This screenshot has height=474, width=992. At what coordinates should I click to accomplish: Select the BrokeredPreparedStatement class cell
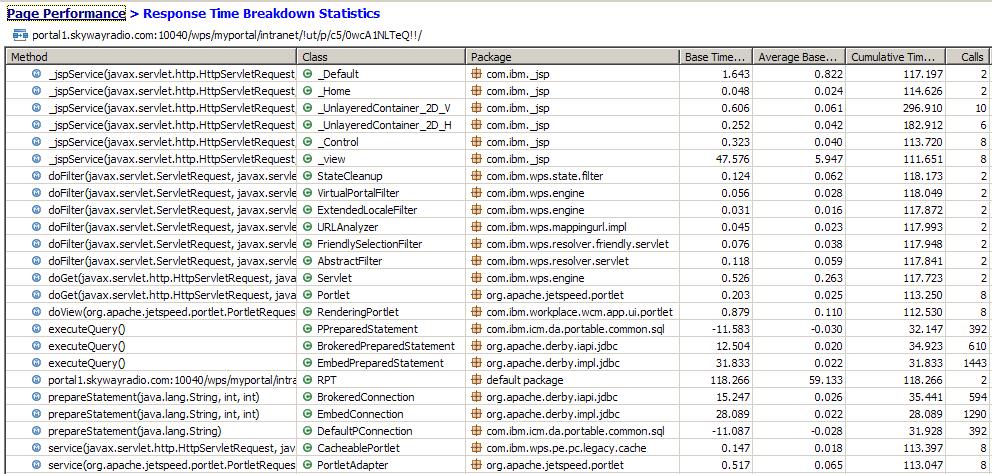[x=381, y=346]
